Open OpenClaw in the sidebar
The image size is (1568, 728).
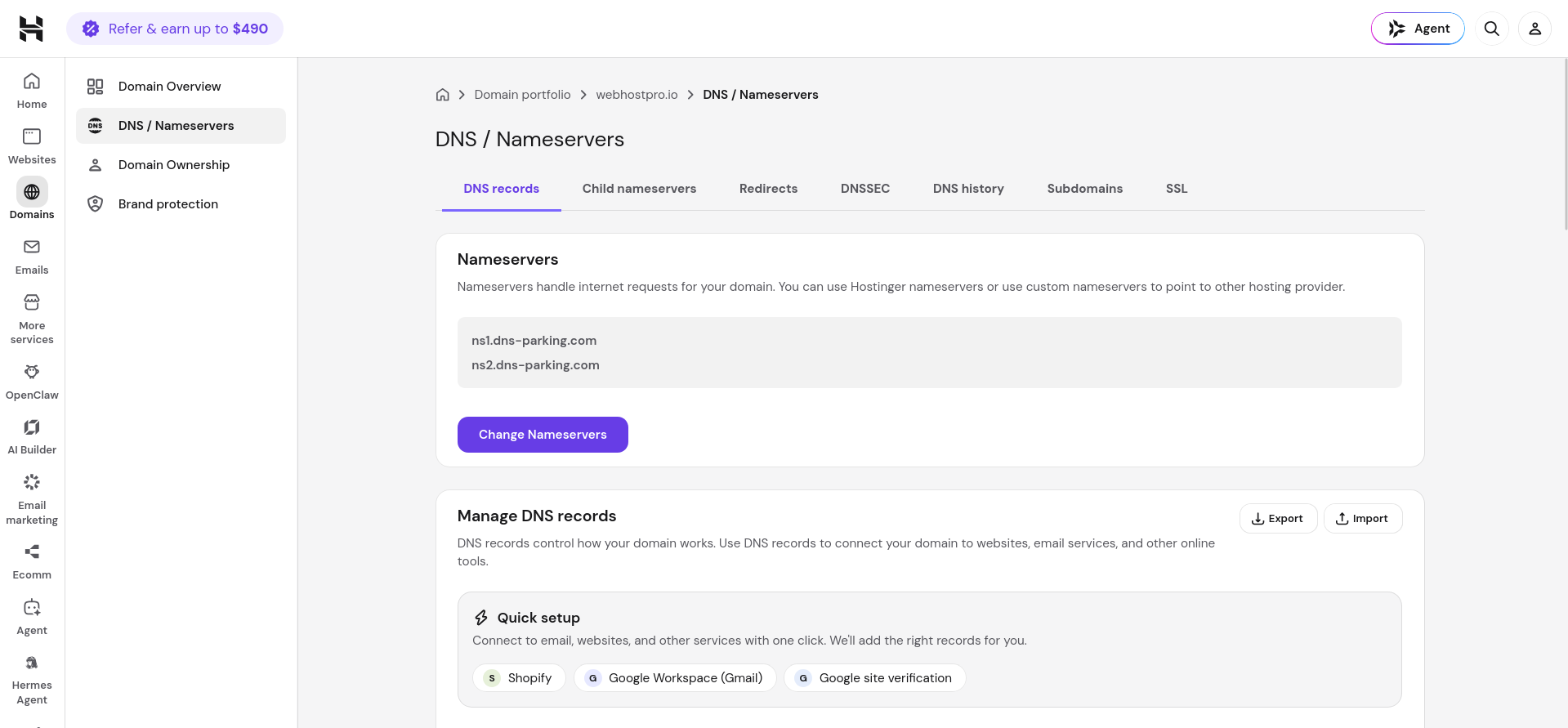coord(32,382)
